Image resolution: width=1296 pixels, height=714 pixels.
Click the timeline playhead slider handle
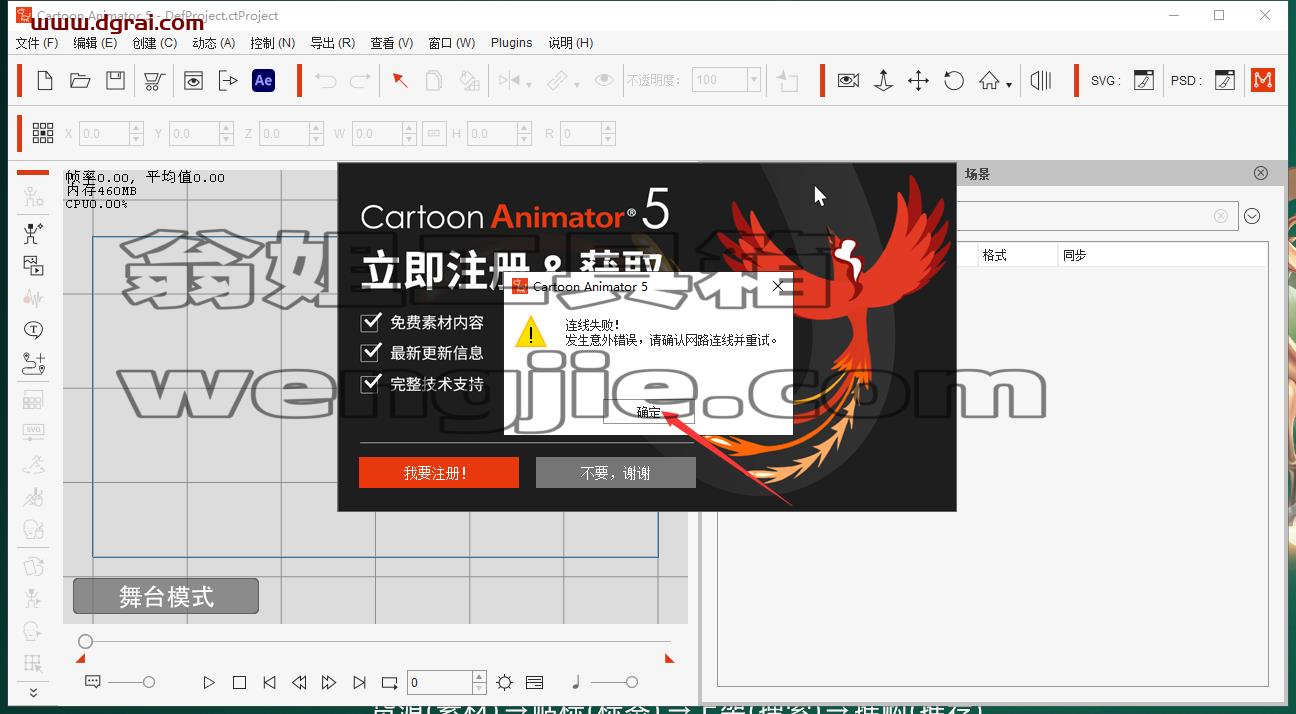point(86,641)
